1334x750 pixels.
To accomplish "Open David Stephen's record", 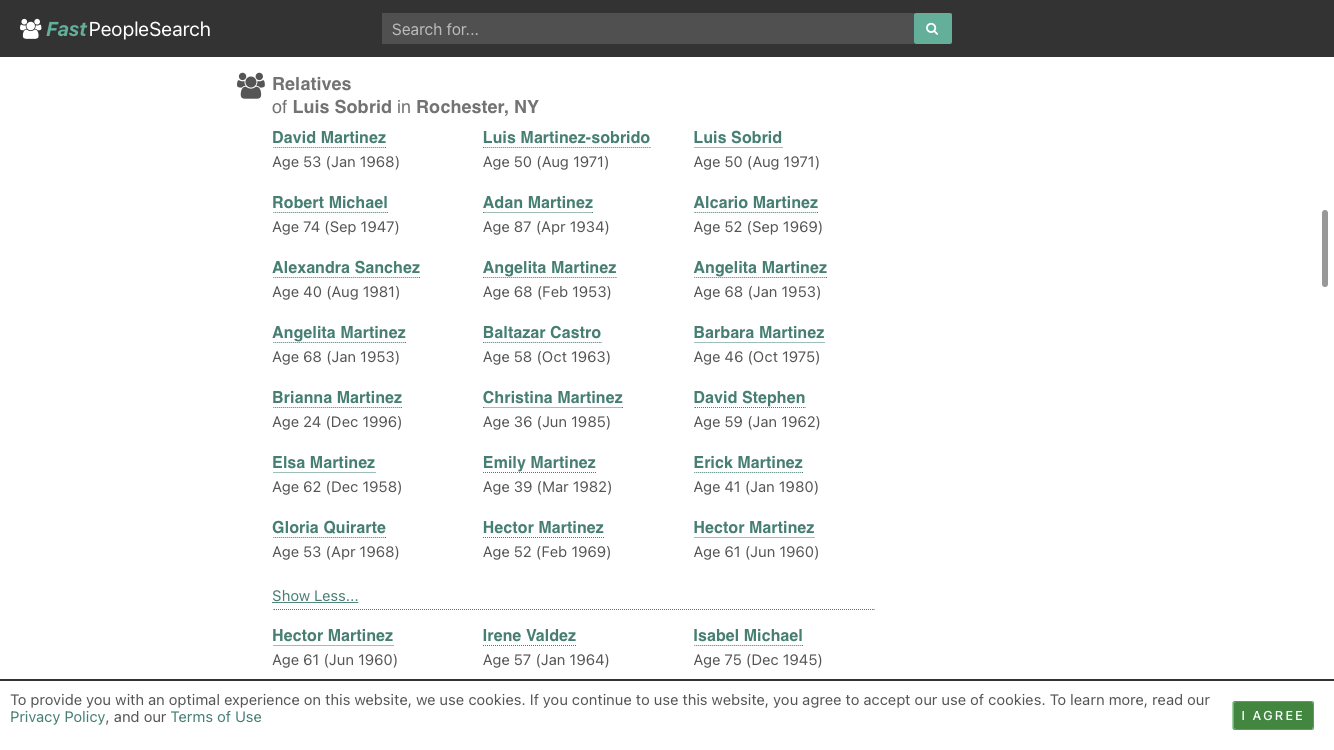I will 749,398.
